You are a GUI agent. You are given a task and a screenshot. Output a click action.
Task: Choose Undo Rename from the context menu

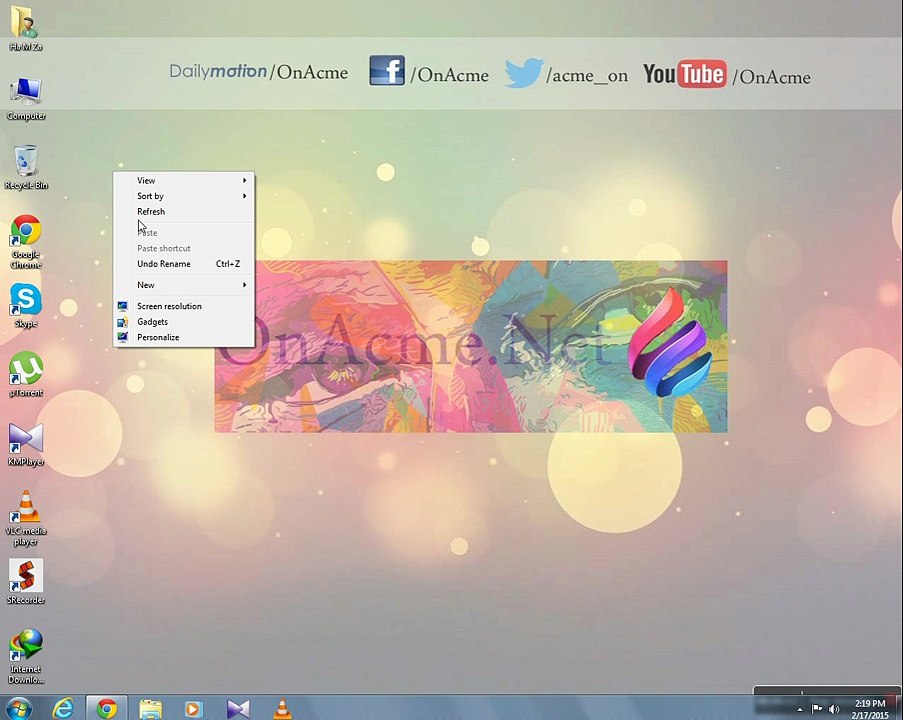tap(184, 264)
